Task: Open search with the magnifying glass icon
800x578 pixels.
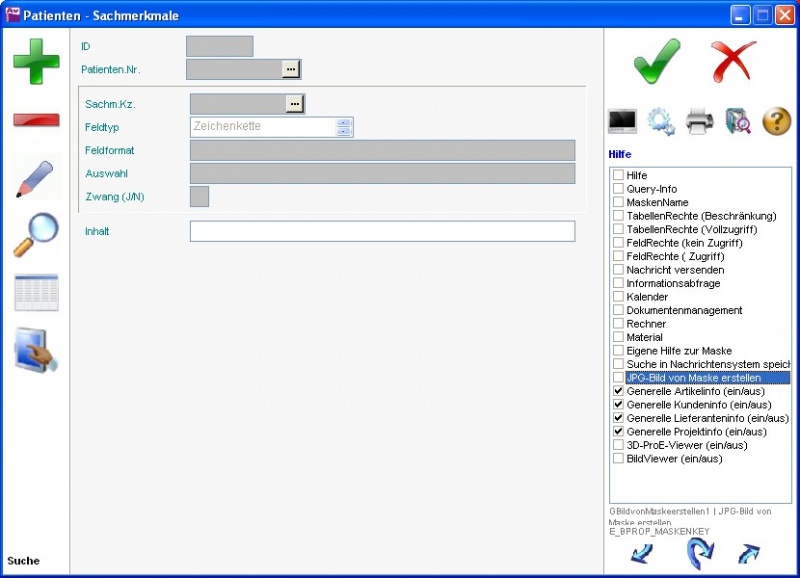Action: click(x=36, y=236)
